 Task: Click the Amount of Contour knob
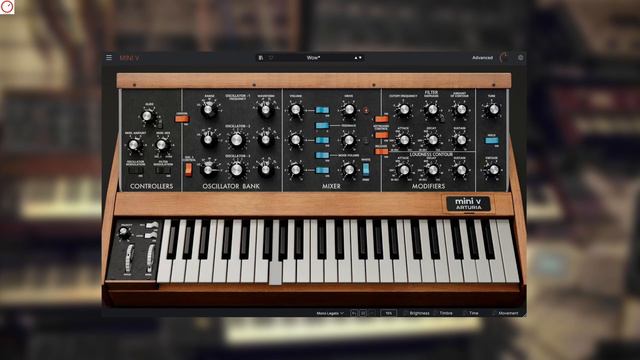pyautogui.click(x=461, y=109)
